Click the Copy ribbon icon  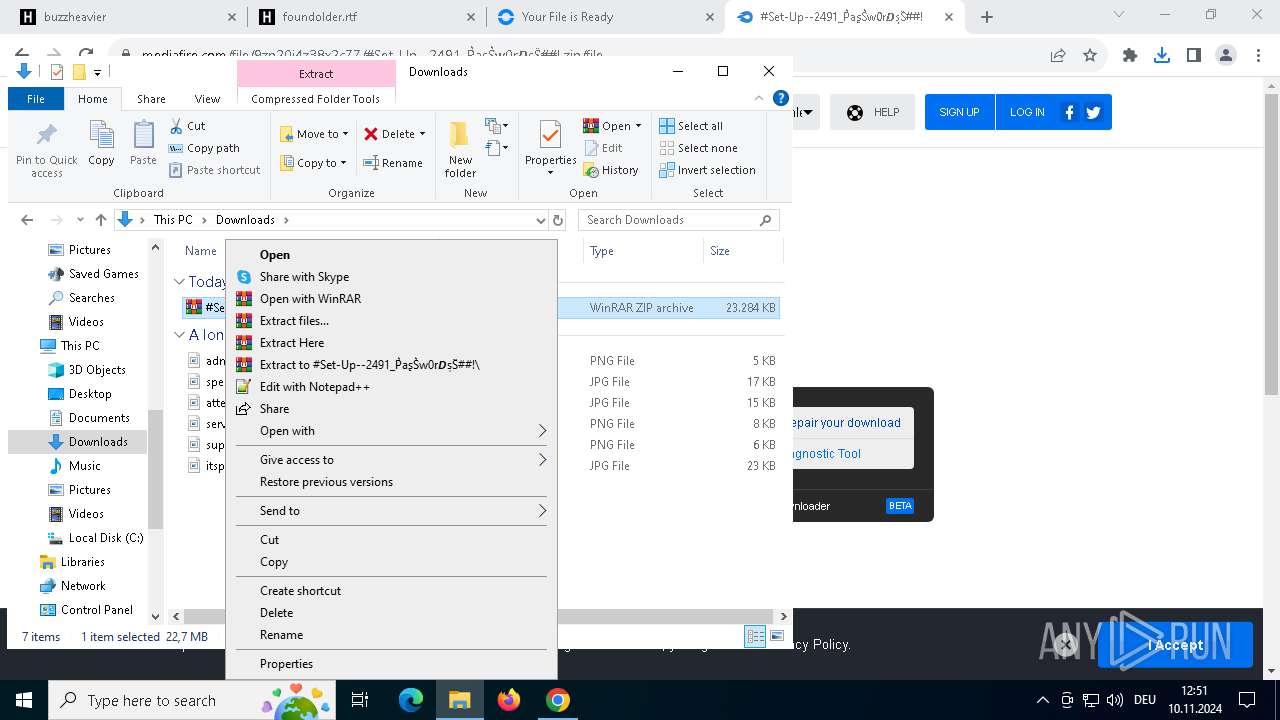101,143
